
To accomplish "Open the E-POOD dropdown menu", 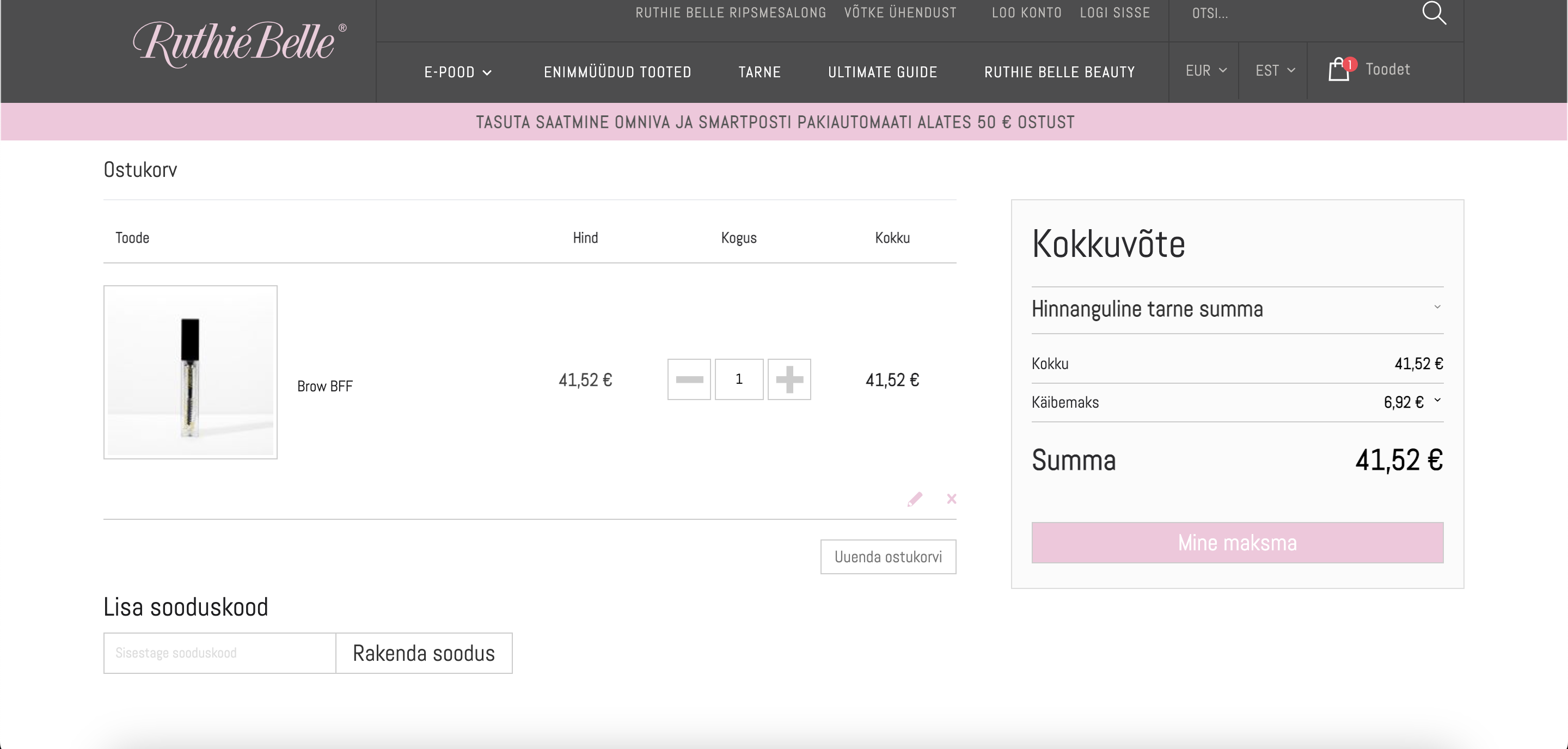I will click(458, 72).
